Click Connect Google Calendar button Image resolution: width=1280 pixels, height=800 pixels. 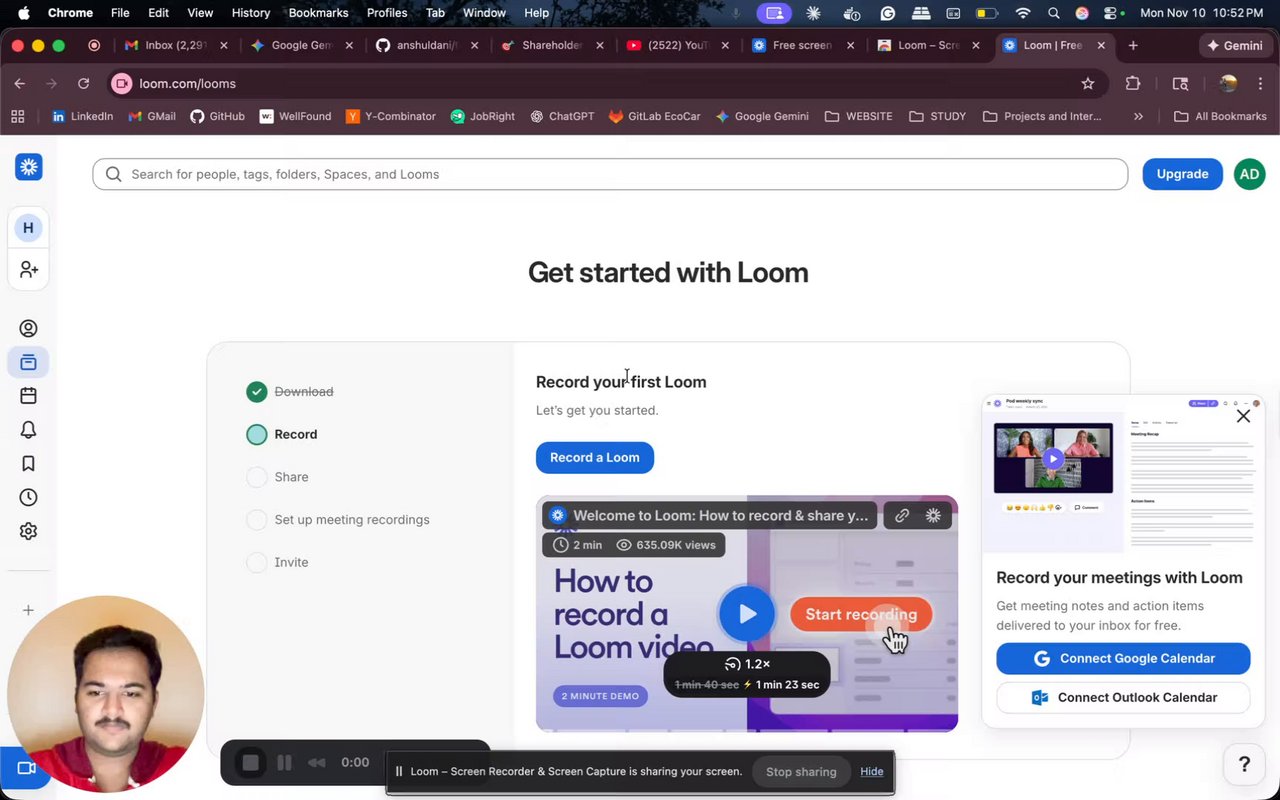click(1123, 658)
